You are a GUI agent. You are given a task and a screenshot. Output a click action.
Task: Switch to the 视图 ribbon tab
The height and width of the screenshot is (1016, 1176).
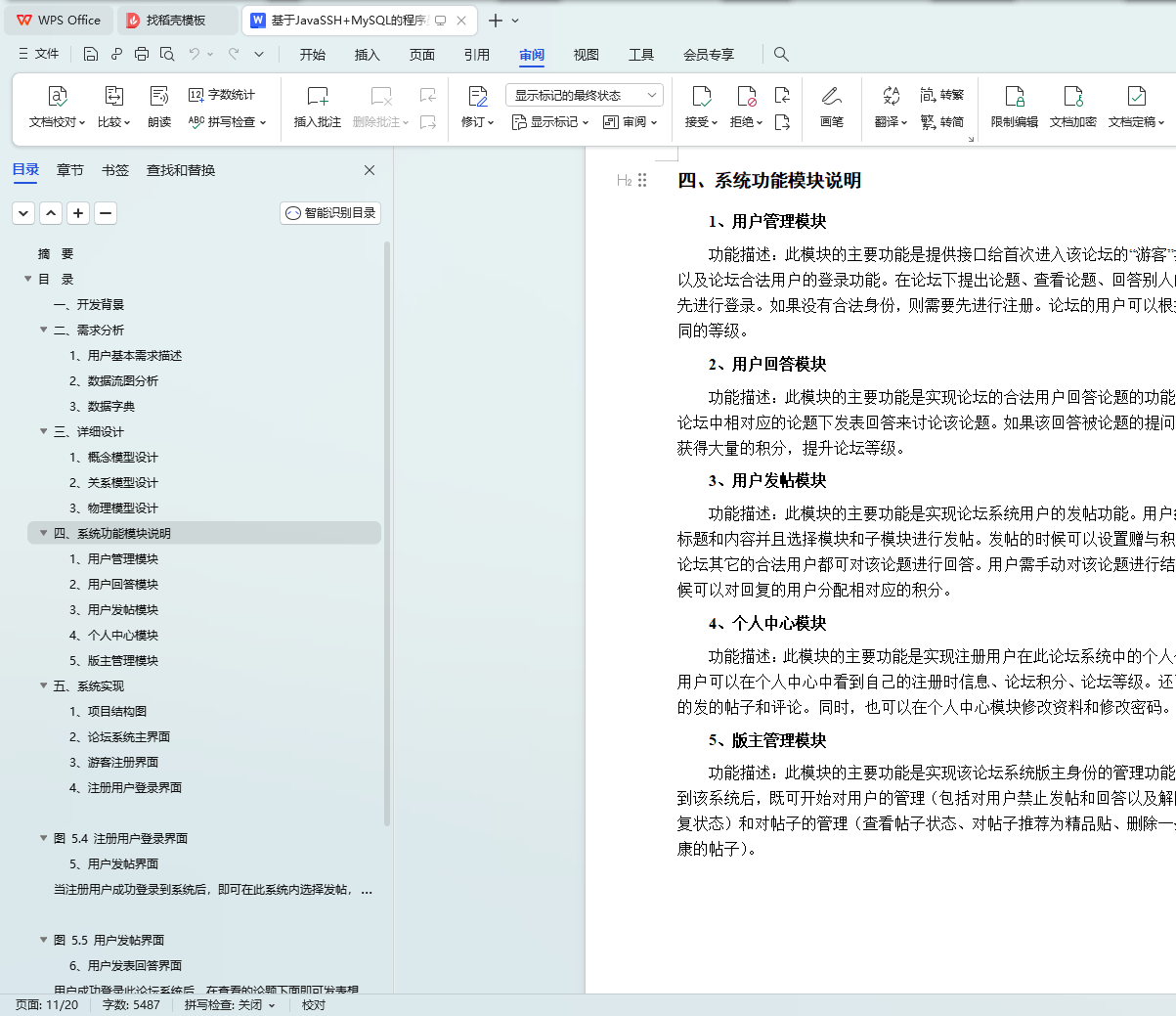[587, 55]
